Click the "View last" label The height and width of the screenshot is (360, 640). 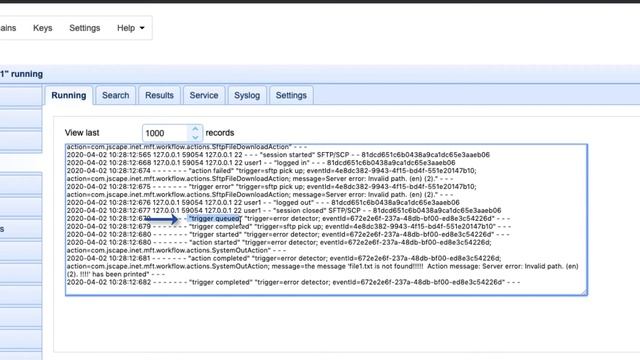82,133
